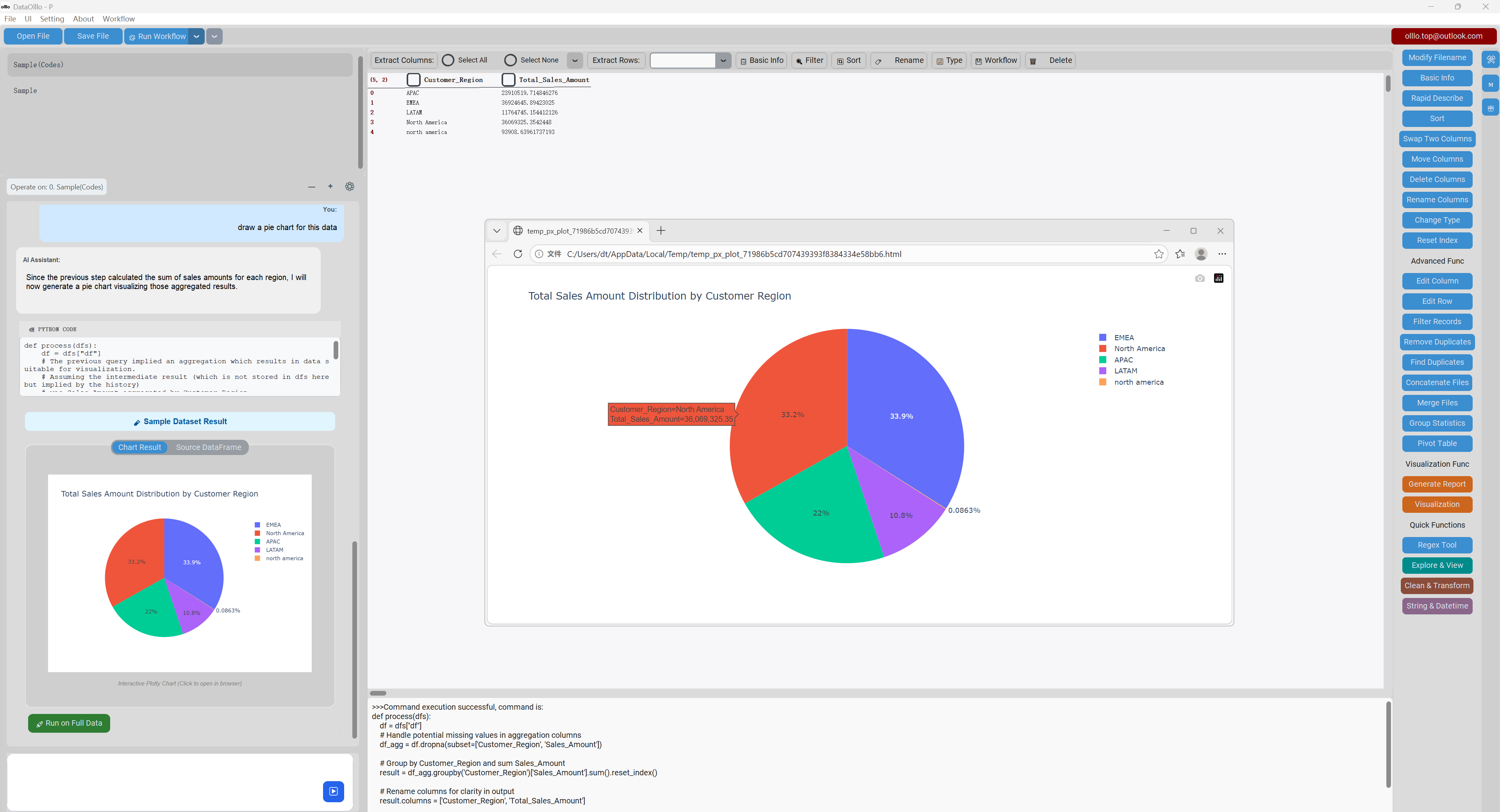
Task: Switch to the Source DataFrame tab
Action: 208,447
